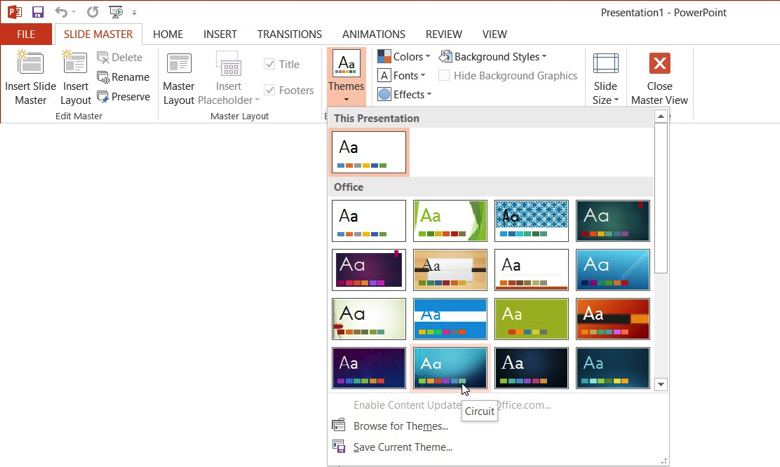
Task: Open the Master Layout icon
Action: click(179, 65)
